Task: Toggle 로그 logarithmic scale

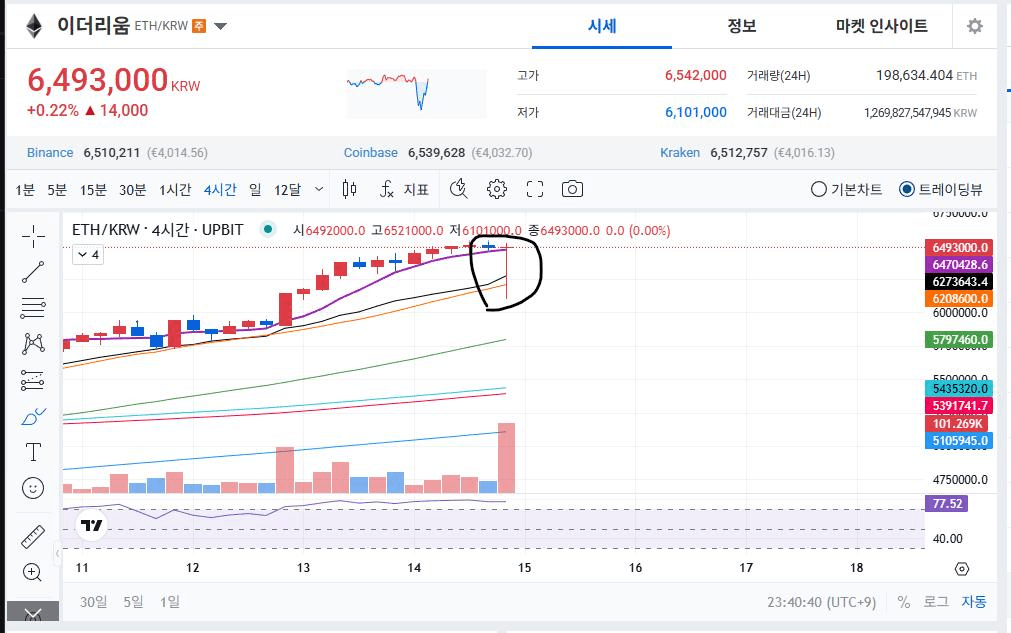Action: 936,602
